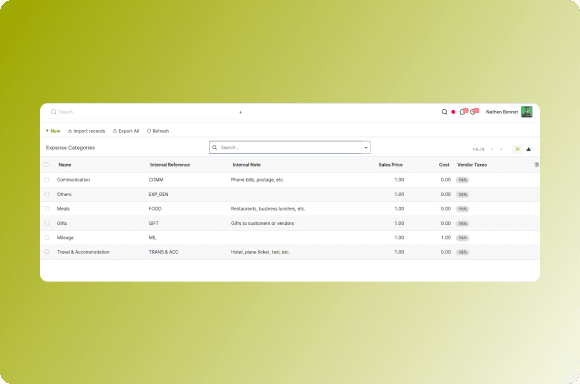The width and height of the screenshot is (580, 384).
Task: Click Export All
Action: [126, 131]
